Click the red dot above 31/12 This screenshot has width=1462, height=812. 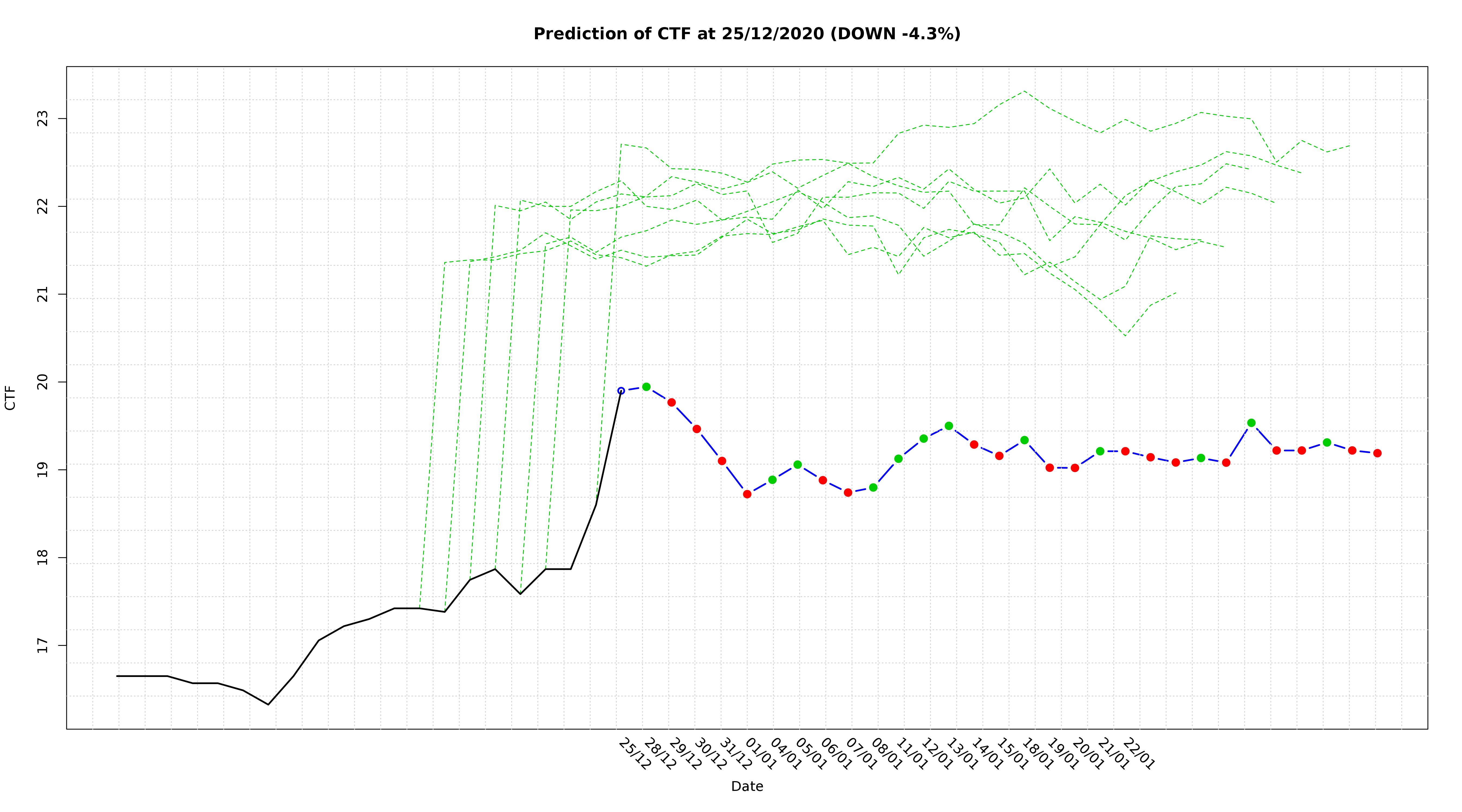pyautogui.click(x=722, y=461)
